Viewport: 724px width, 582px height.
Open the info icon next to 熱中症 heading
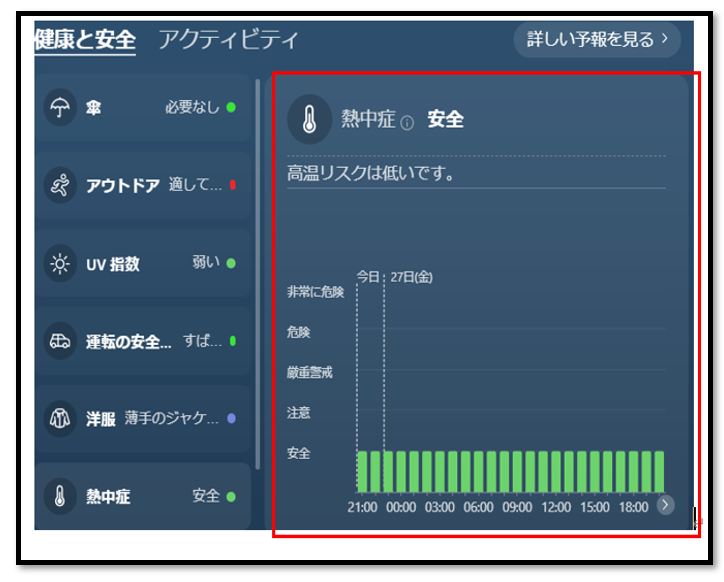click(x=407, y=123)
